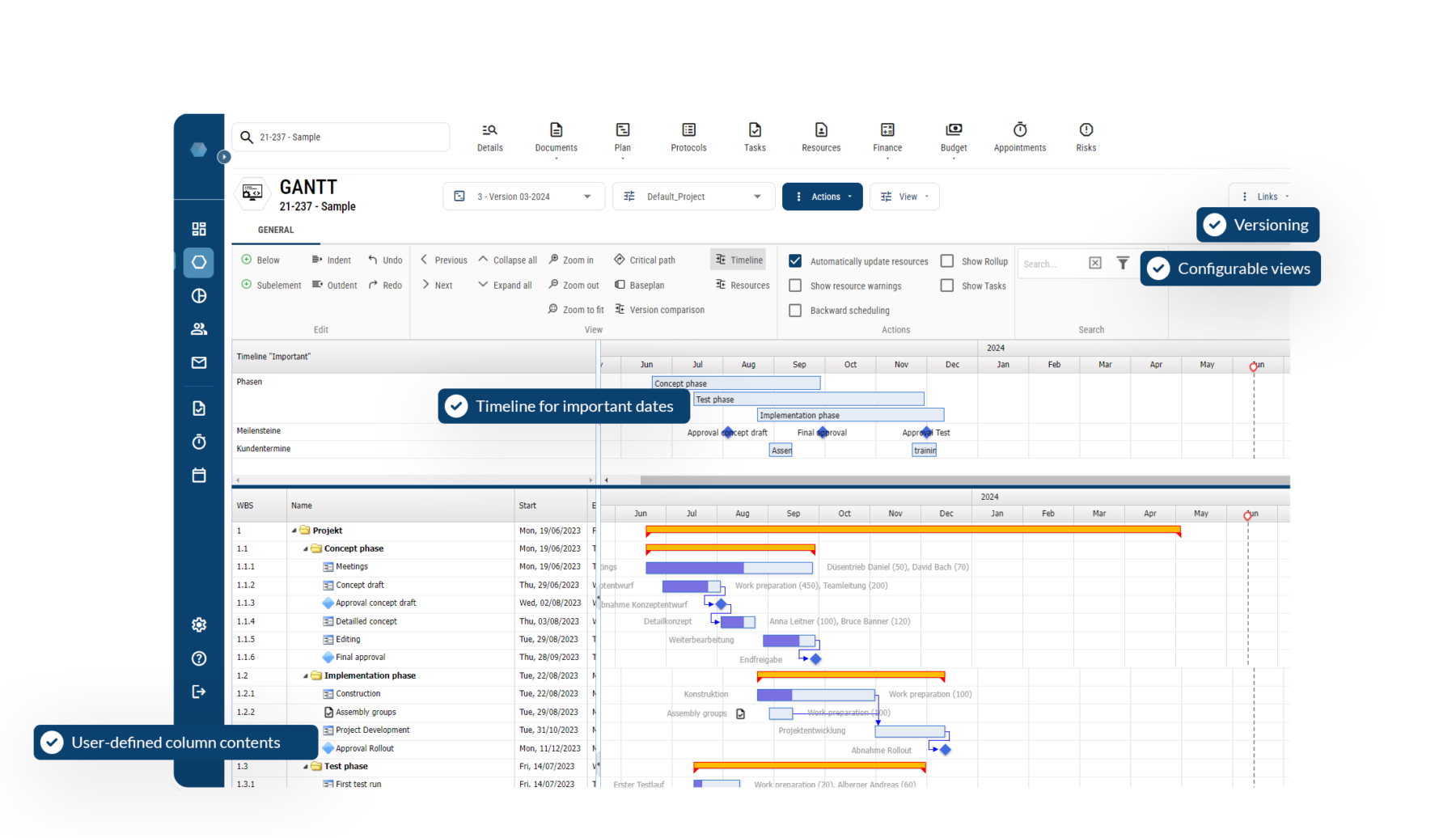Collapse the Concept phase tree row
The height and width of the screenshot is (838, 1456).
(307, 548)
